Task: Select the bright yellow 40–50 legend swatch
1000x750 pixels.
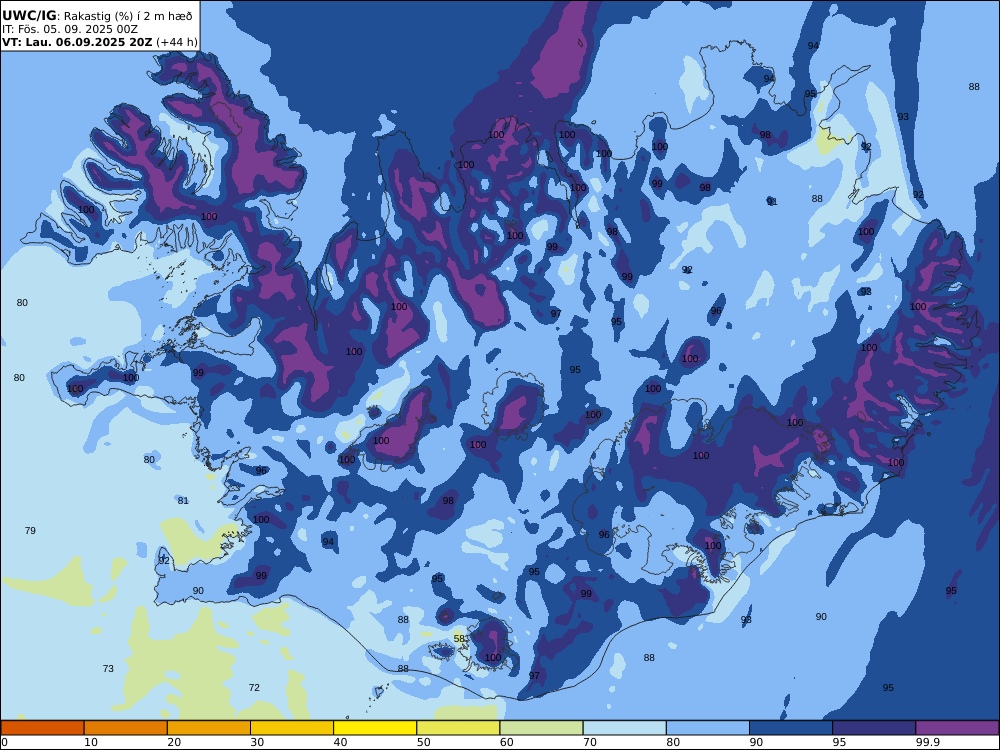Action: (x=375, y=728)
